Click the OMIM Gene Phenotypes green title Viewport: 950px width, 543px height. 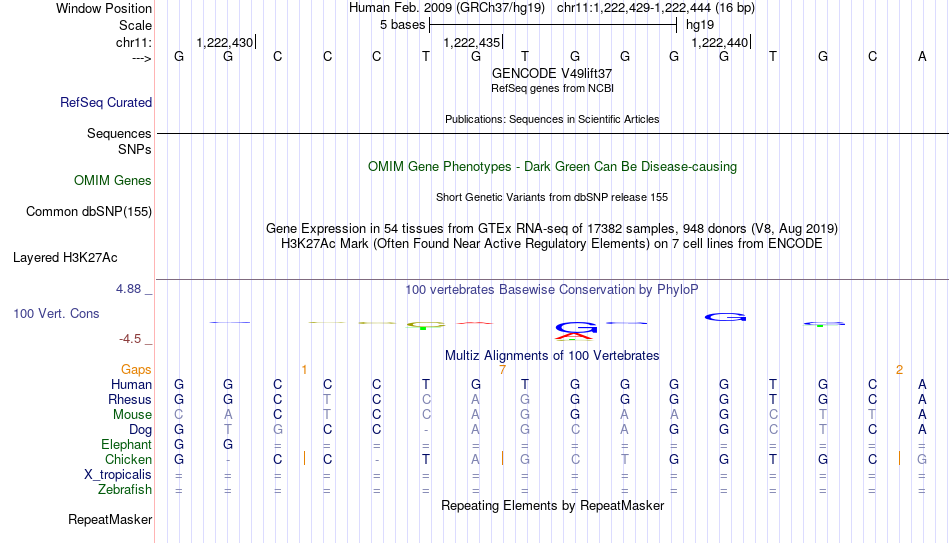(552, 167)
